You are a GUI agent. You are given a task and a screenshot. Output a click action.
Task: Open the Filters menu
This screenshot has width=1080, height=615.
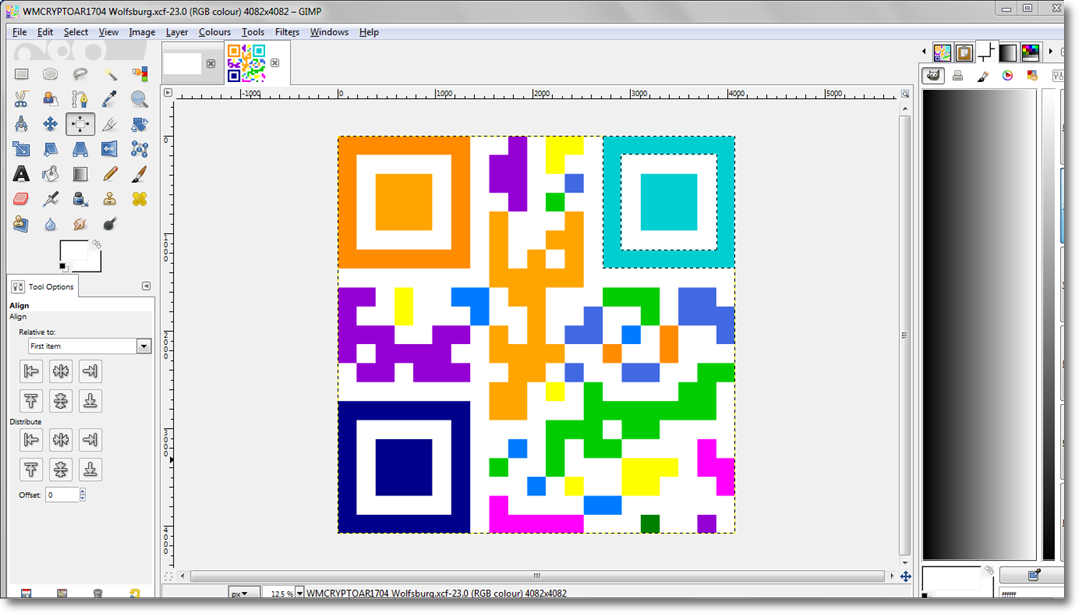click(x=287, y=32)
